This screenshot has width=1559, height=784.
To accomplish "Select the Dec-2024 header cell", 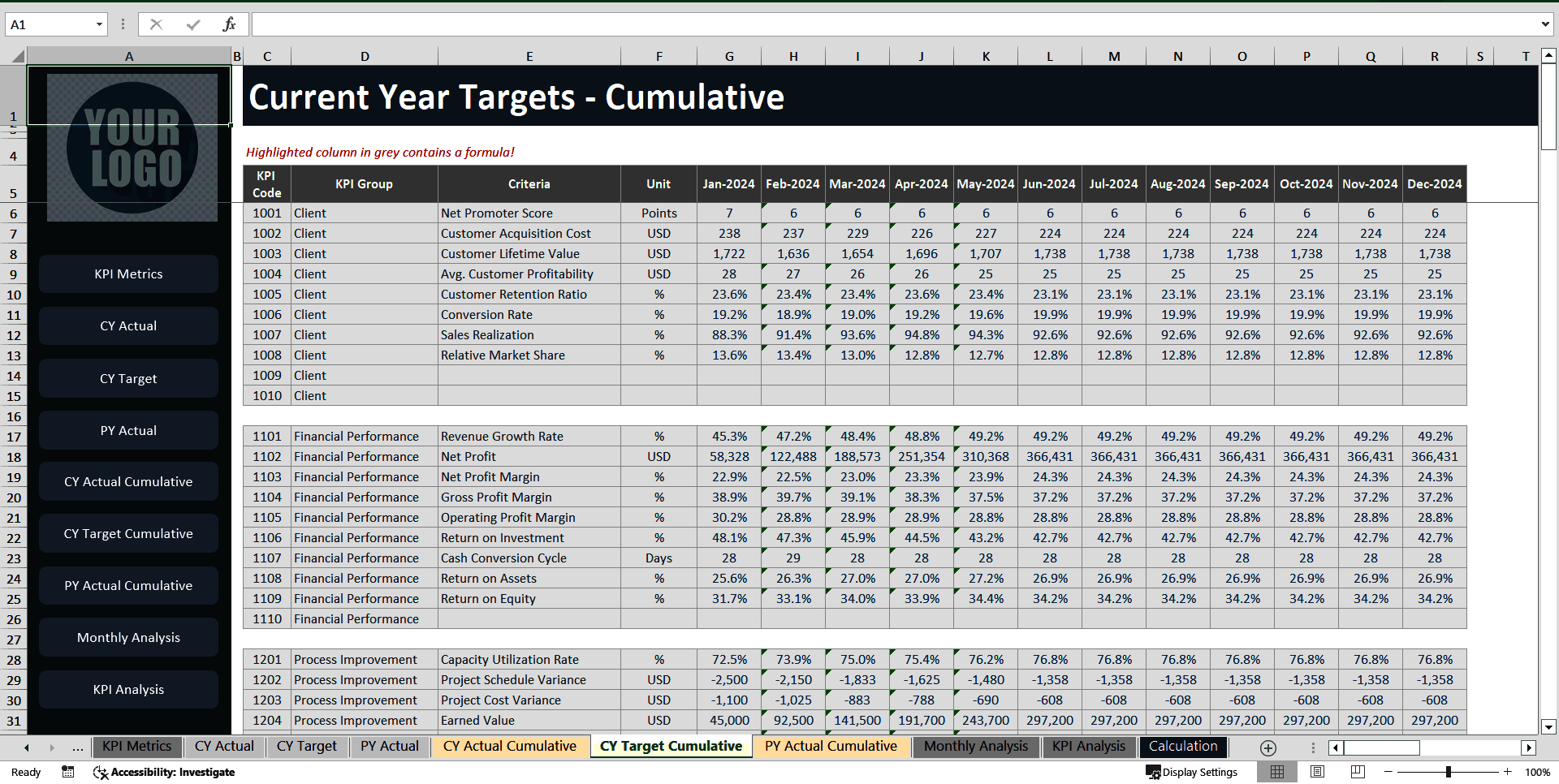I will [x=1435, y=184].
